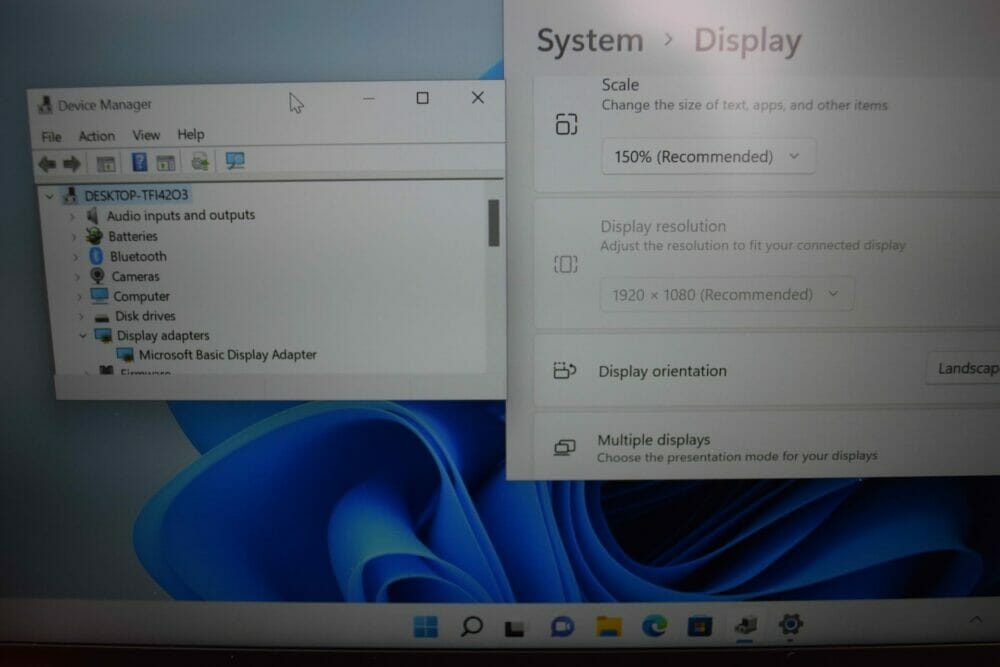Viewport: 1000px width, 667px height.
Task: Select the speaker icon for Audio inputs and outputs
Action: (92, 216)
